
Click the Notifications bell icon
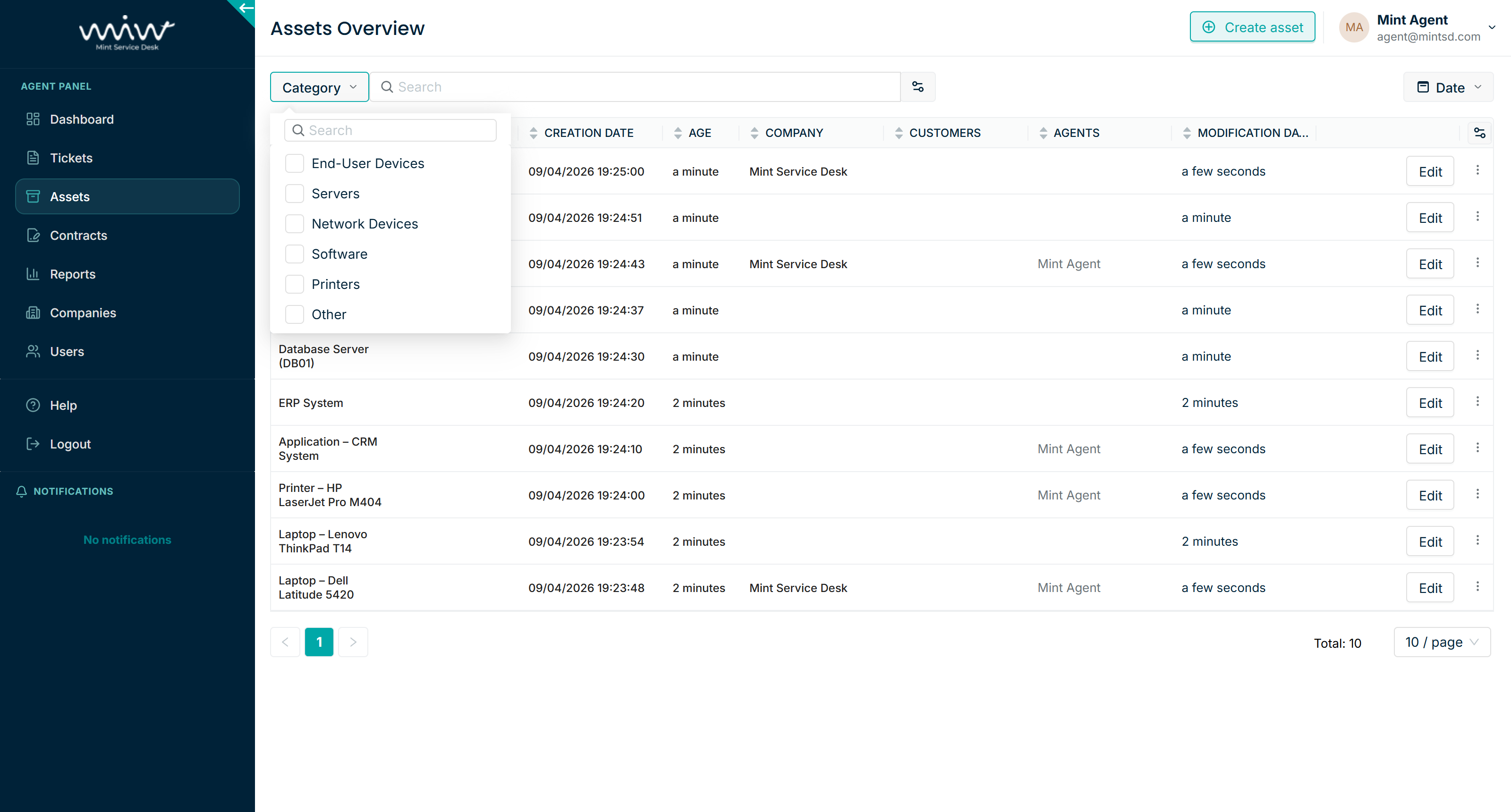pyautogui.click(x=22, y=491)
